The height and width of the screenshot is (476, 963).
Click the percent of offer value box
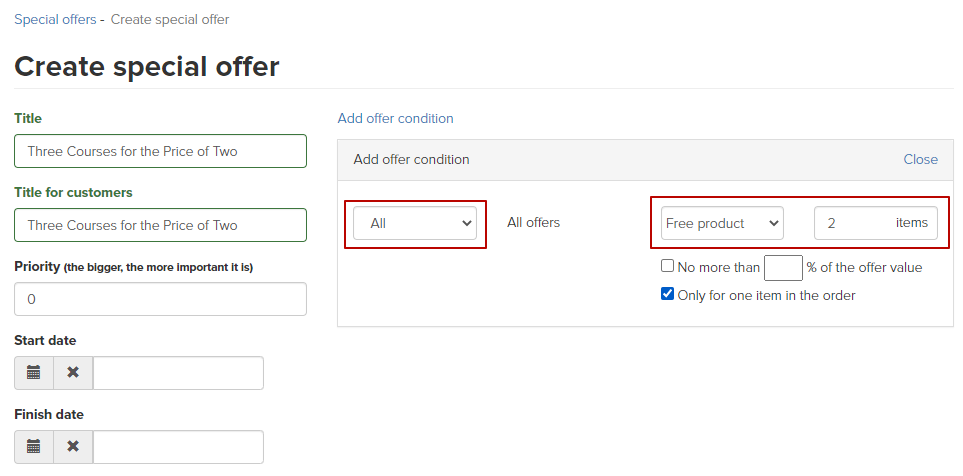[x=783, y=268]
